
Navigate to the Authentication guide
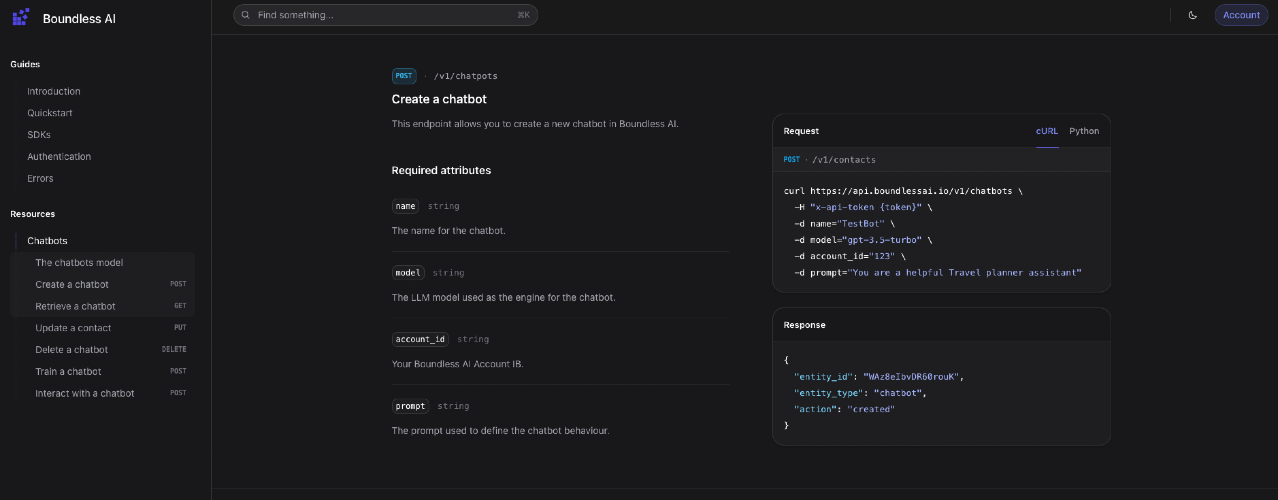(59, 157)
